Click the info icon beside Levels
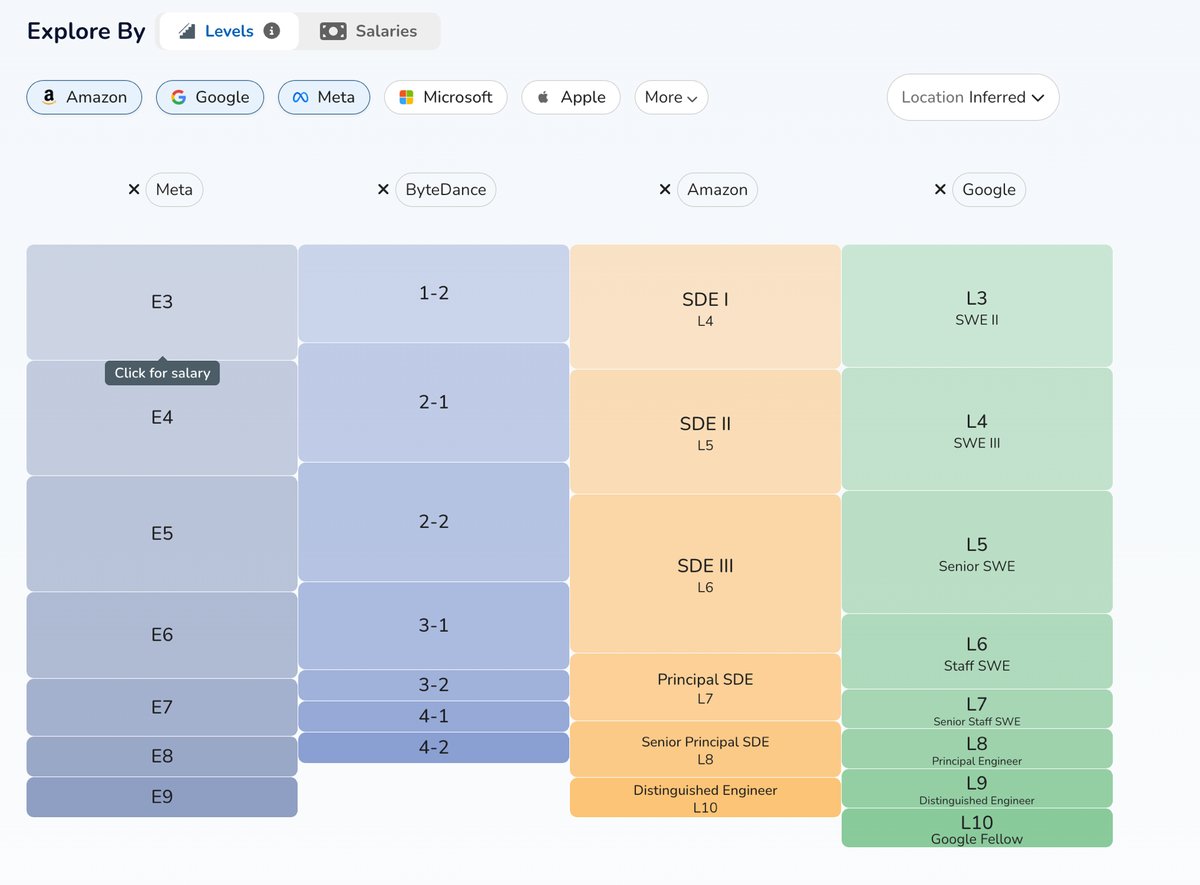This screenshot has width=1200, height=885. pyautogui.click(x=271, y=31)
